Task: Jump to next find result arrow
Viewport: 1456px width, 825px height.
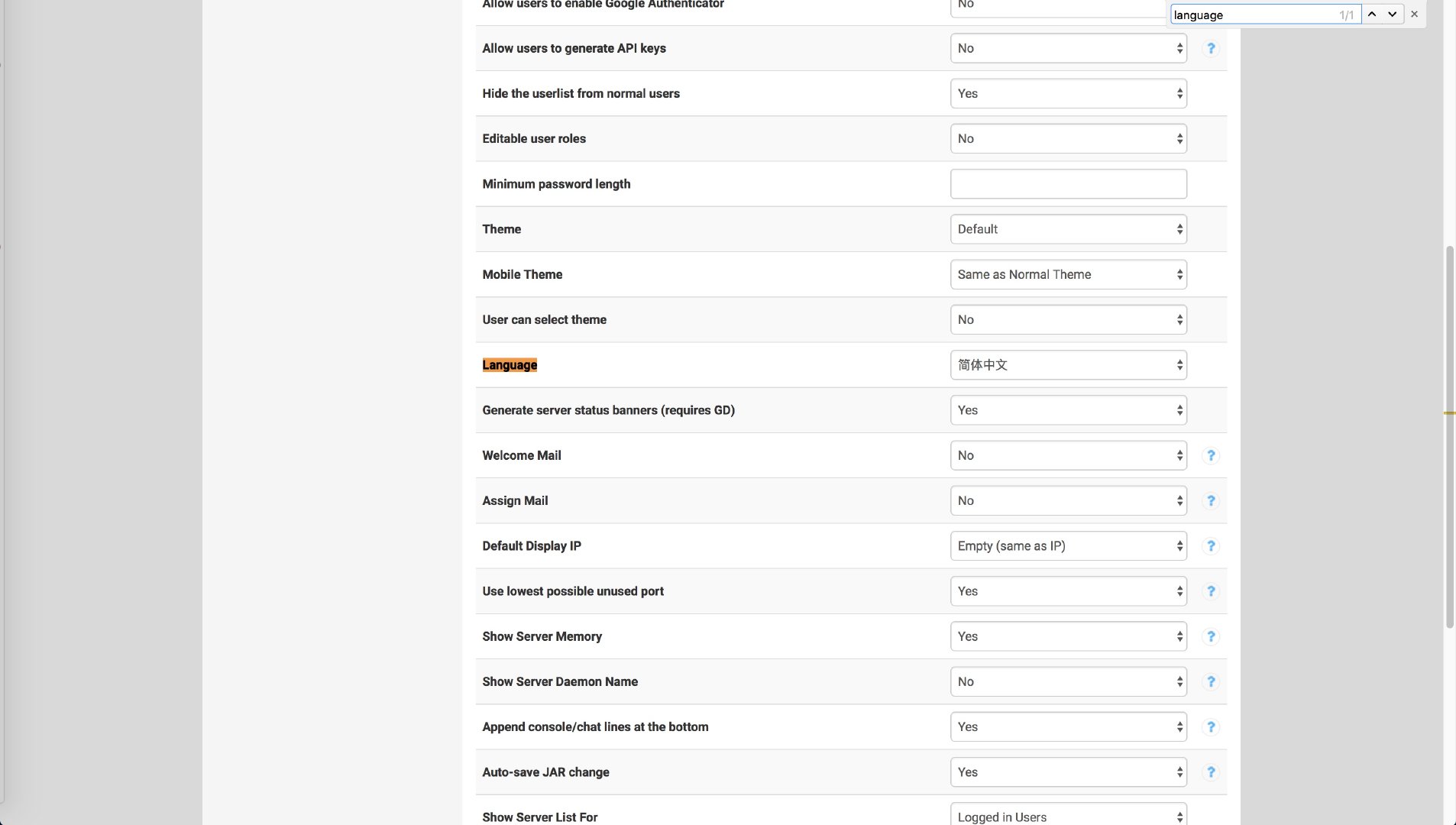Action: (x=1393, y=15)
